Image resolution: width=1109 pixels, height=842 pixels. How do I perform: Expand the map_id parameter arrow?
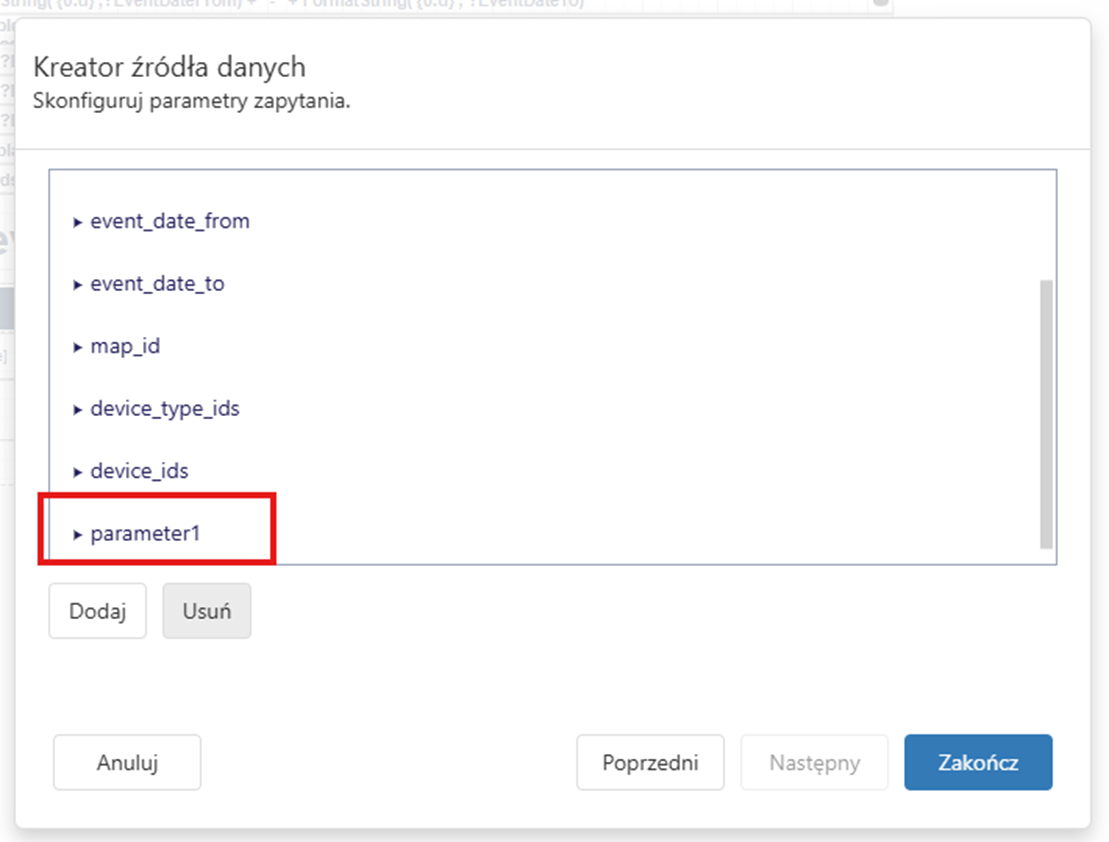coord(78,348)
